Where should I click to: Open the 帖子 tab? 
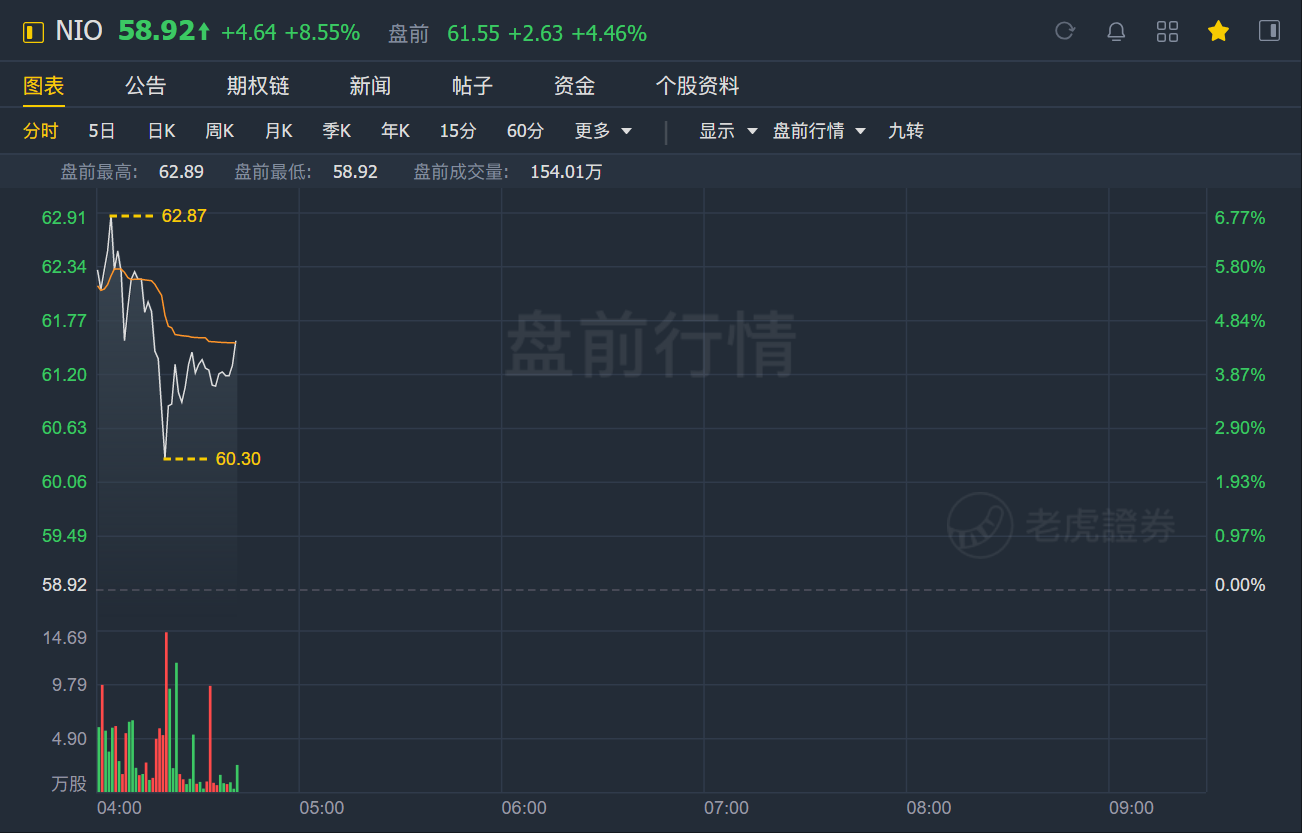[472, 86]
